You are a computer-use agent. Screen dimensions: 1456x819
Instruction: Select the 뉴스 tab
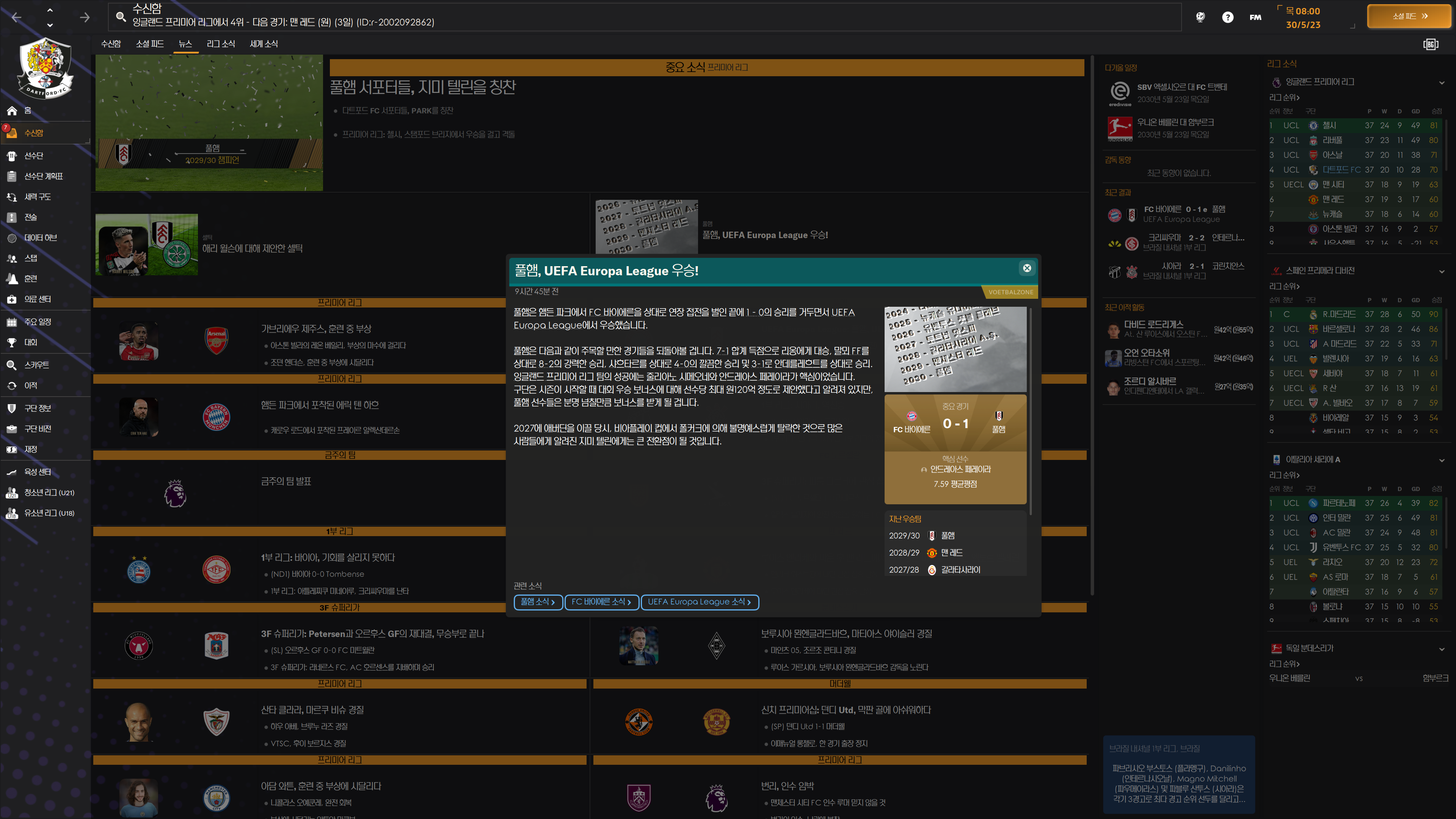(185, 44)
